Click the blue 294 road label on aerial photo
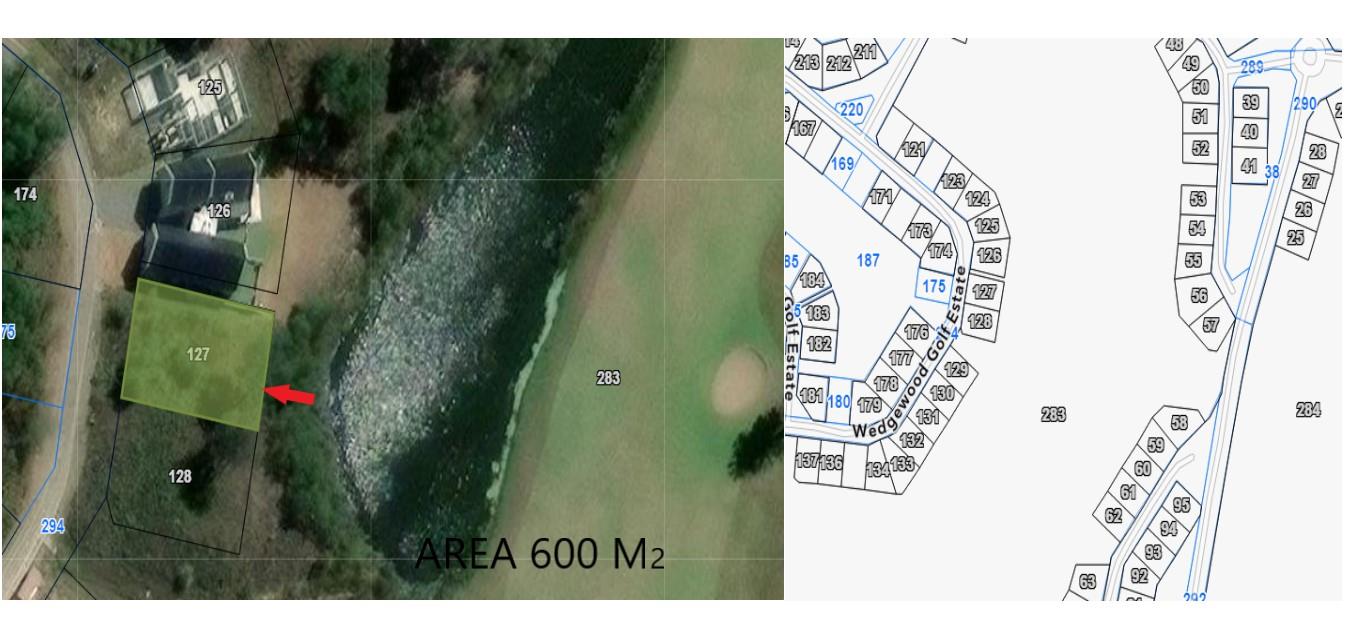 (x=51, y=524)
